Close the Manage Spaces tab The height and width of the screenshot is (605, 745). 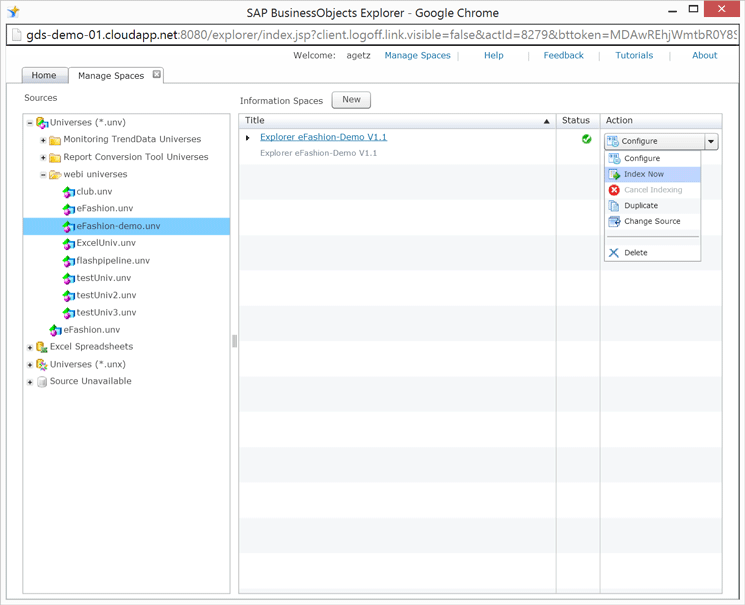156,74
